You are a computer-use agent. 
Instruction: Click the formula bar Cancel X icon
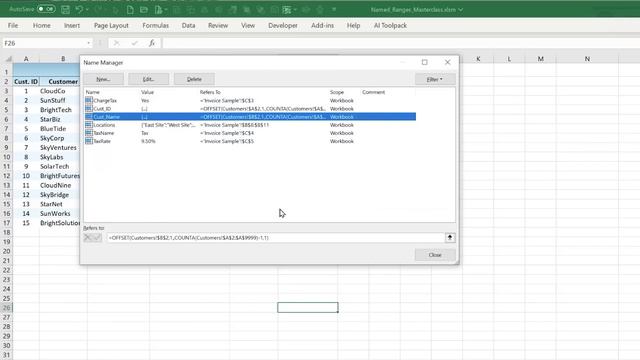[x=117, y=43]
